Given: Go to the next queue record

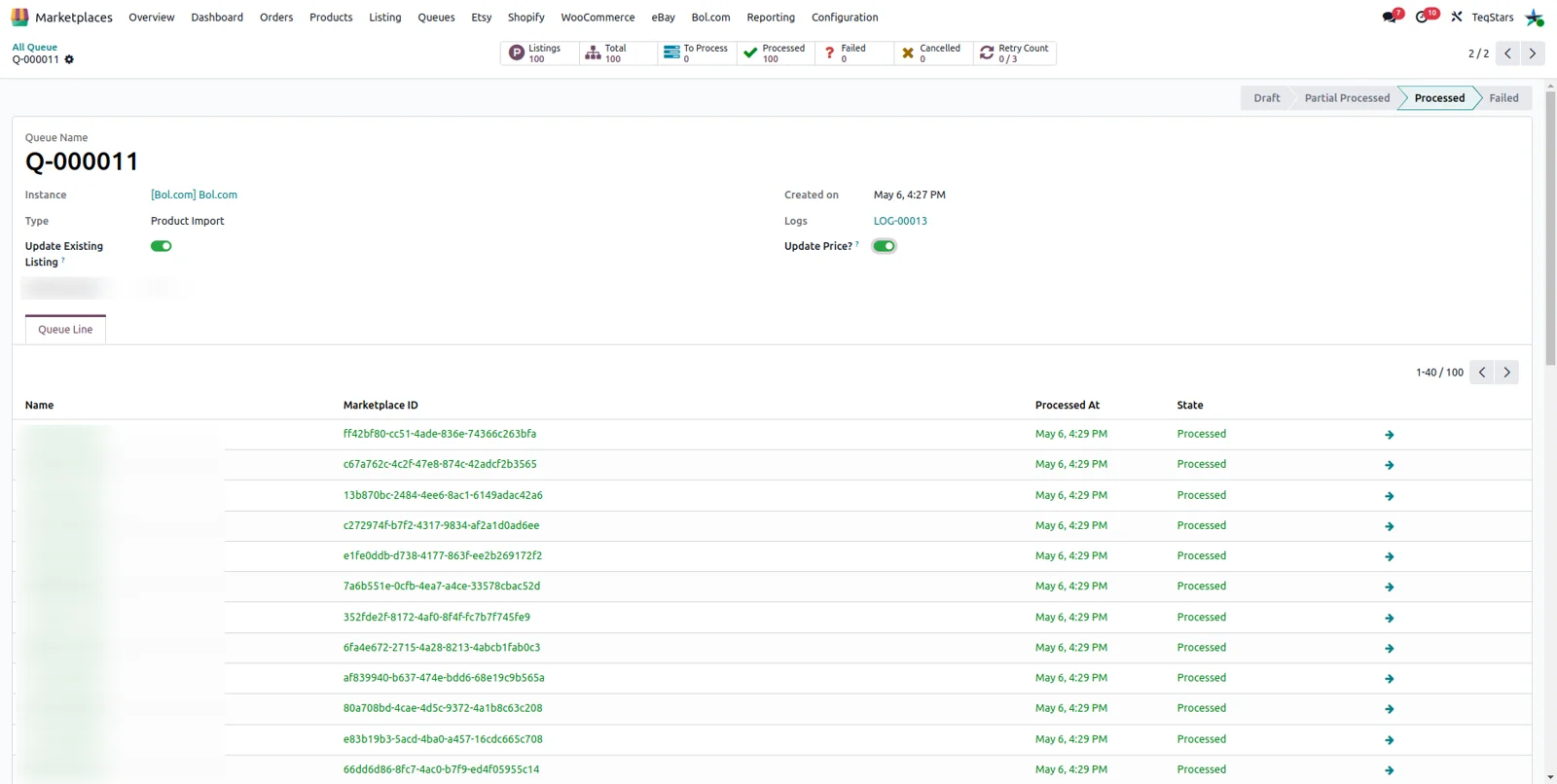Looking at the screenshot, I should [x=1533, y=53].
